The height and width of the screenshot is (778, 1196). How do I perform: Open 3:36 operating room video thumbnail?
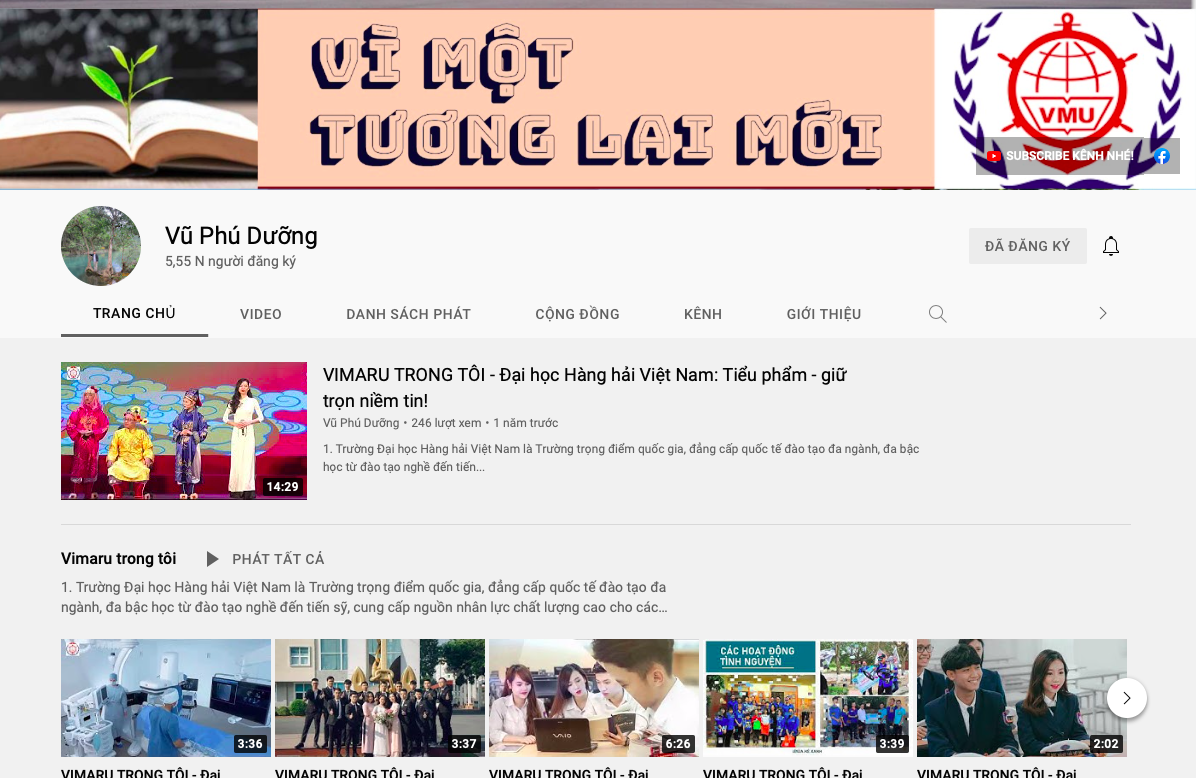point(166,698)
